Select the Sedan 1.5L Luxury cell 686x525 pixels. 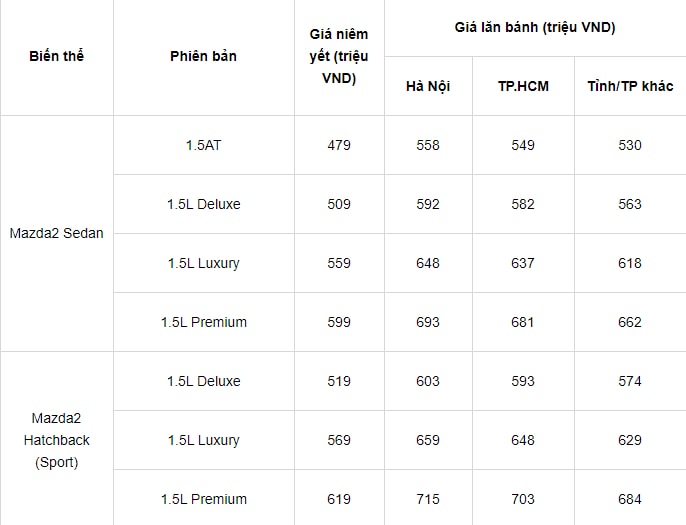203,263
